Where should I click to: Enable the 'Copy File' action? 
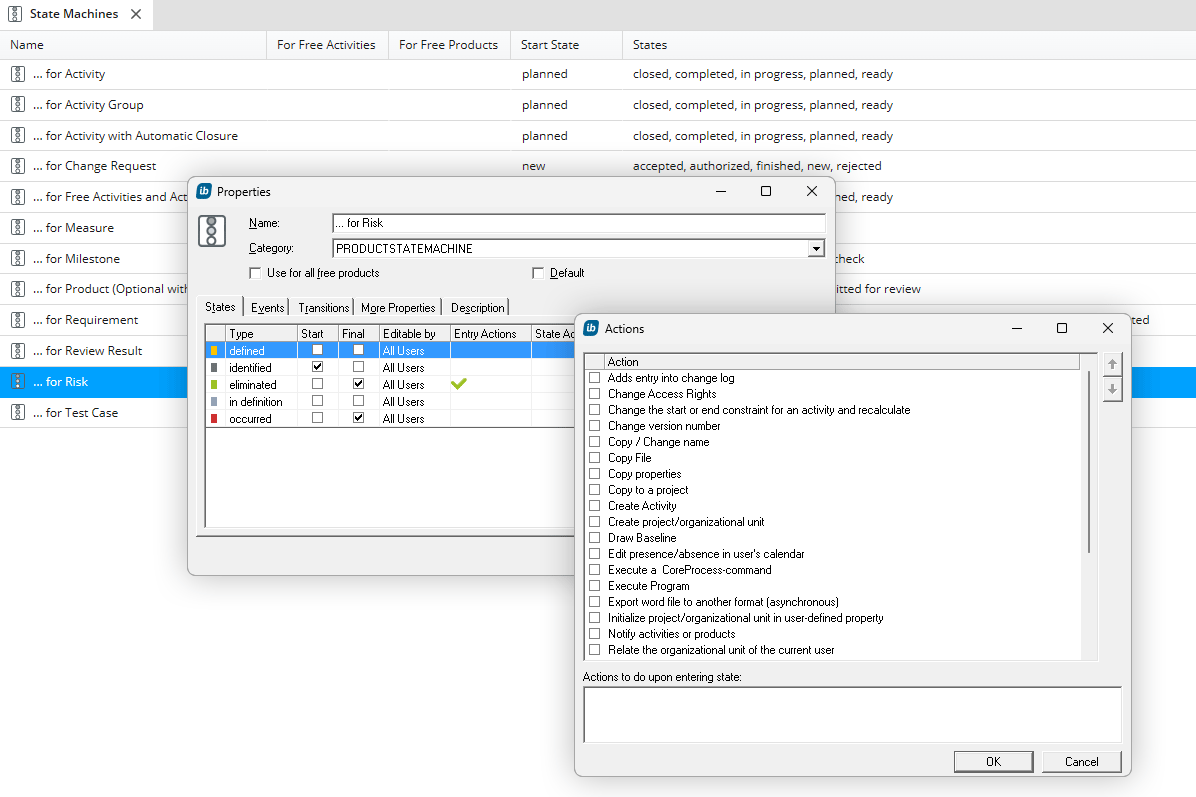(594, 457)
